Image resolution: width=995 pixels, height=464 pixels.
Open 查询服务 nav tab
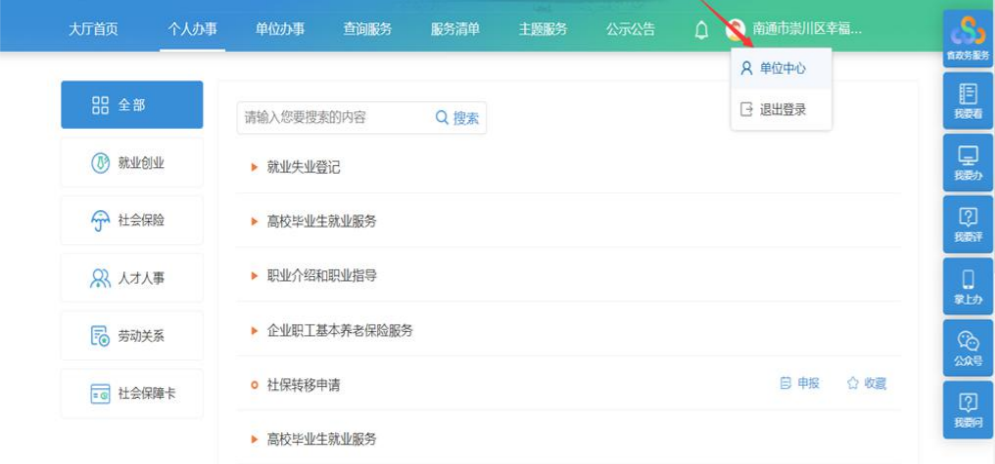click(x=367, y=29)
